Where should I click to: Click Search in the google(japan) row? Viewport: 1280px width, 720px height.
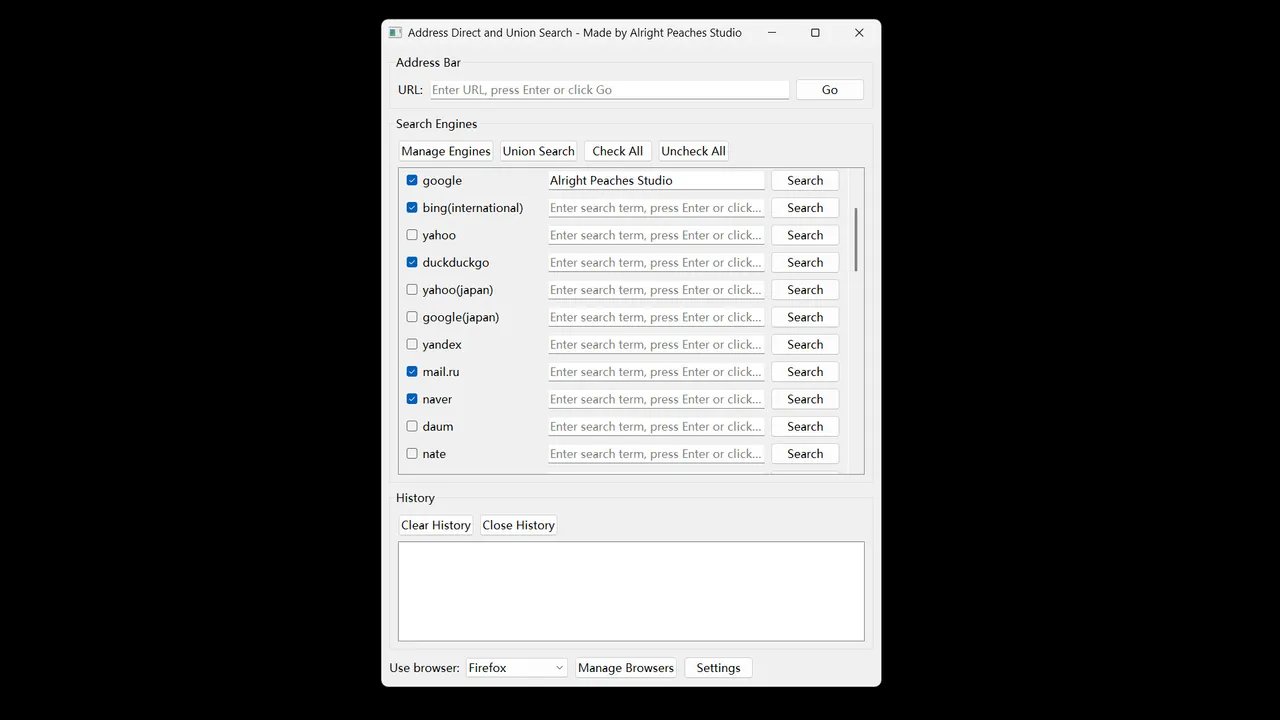point(805,317)
